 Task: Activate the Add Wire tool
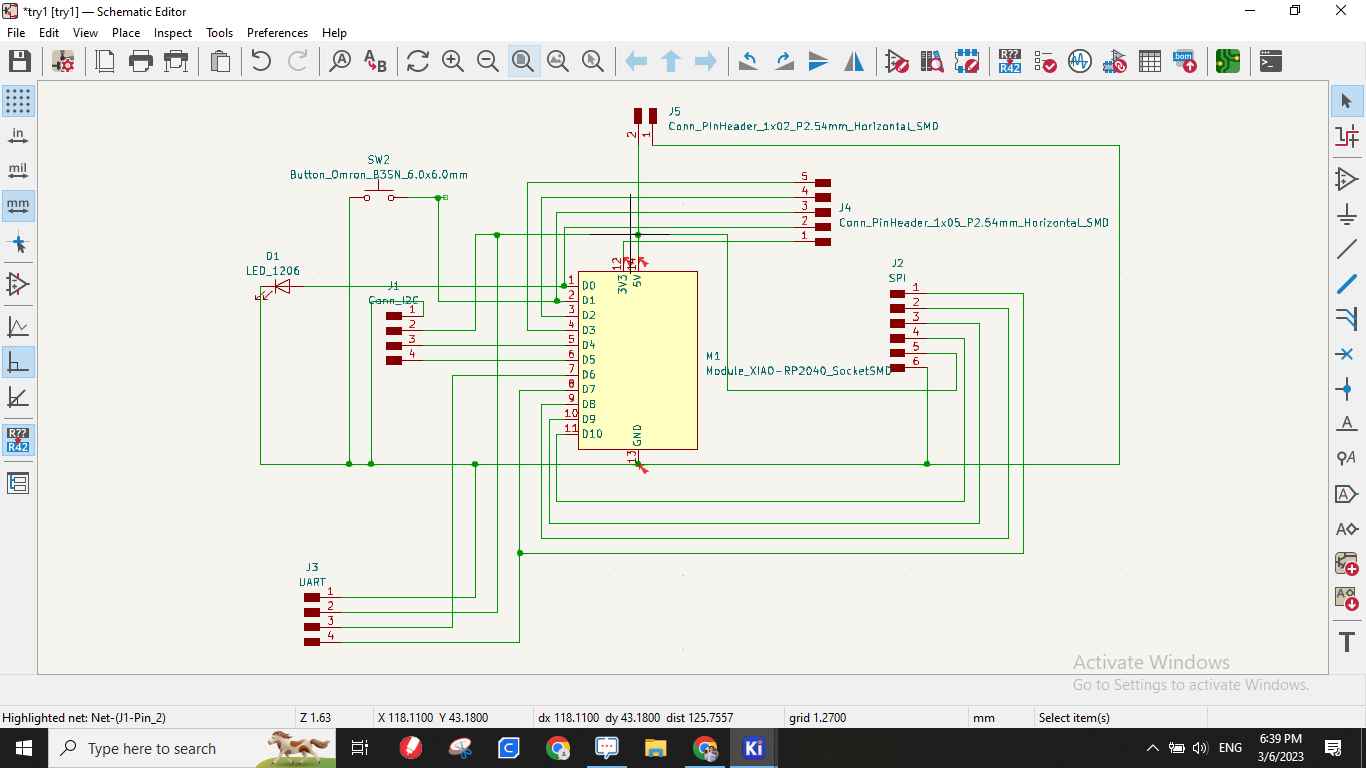[x=1346, y=249]
